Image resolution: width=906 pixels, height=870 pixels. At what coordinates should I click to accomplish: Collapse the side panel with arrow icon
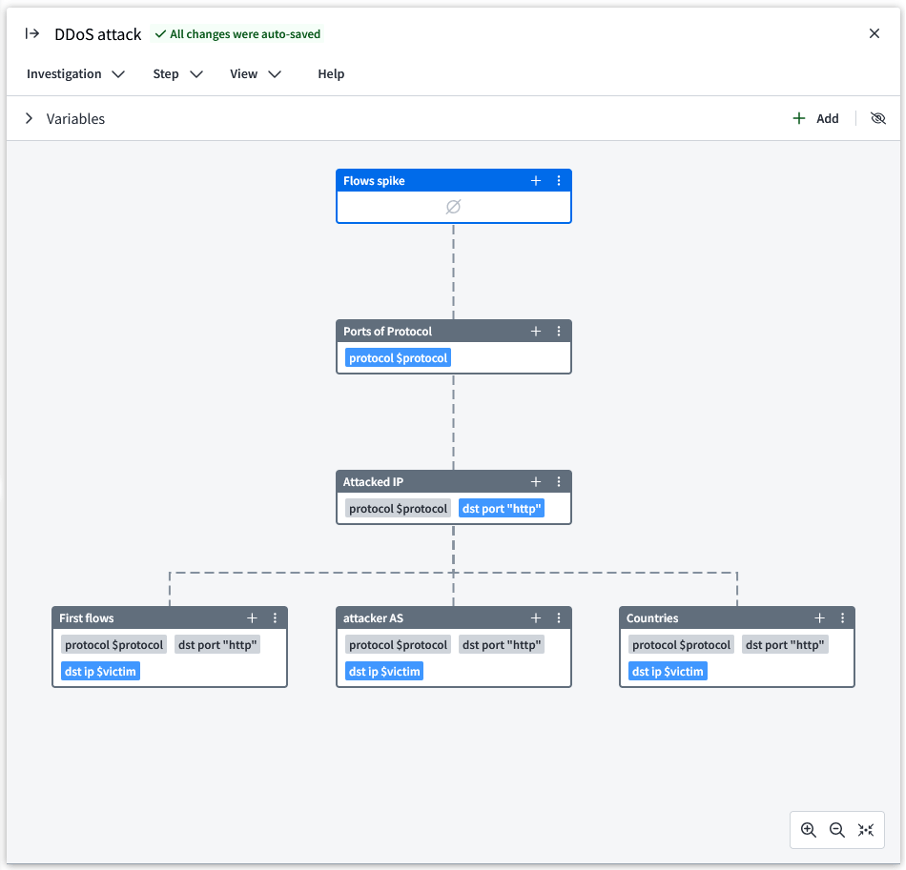tap(32, 33)
